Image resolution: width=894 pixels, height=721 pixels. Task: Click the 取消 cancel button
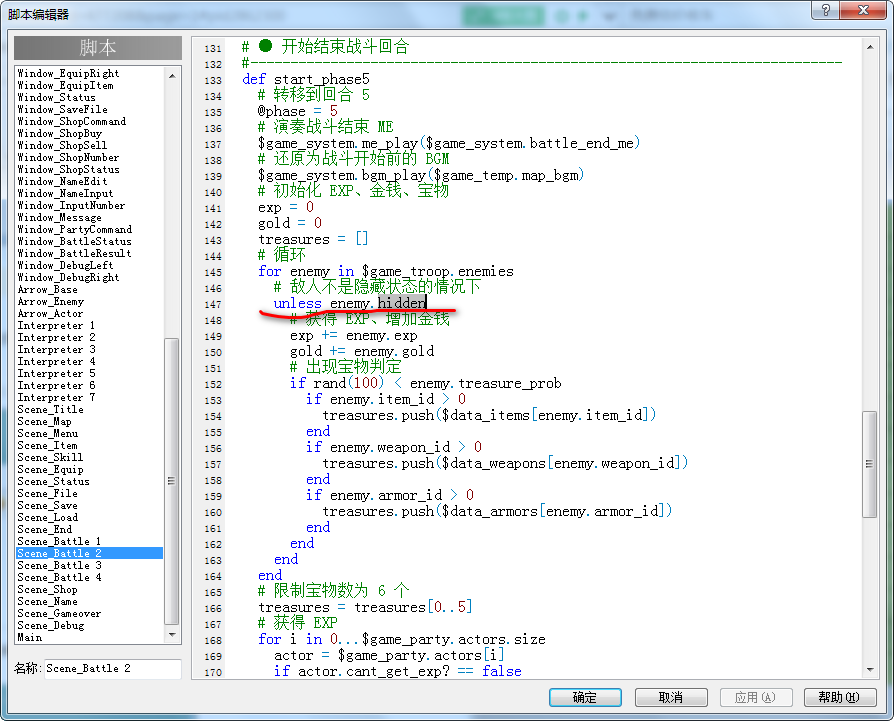coord(671,697)
